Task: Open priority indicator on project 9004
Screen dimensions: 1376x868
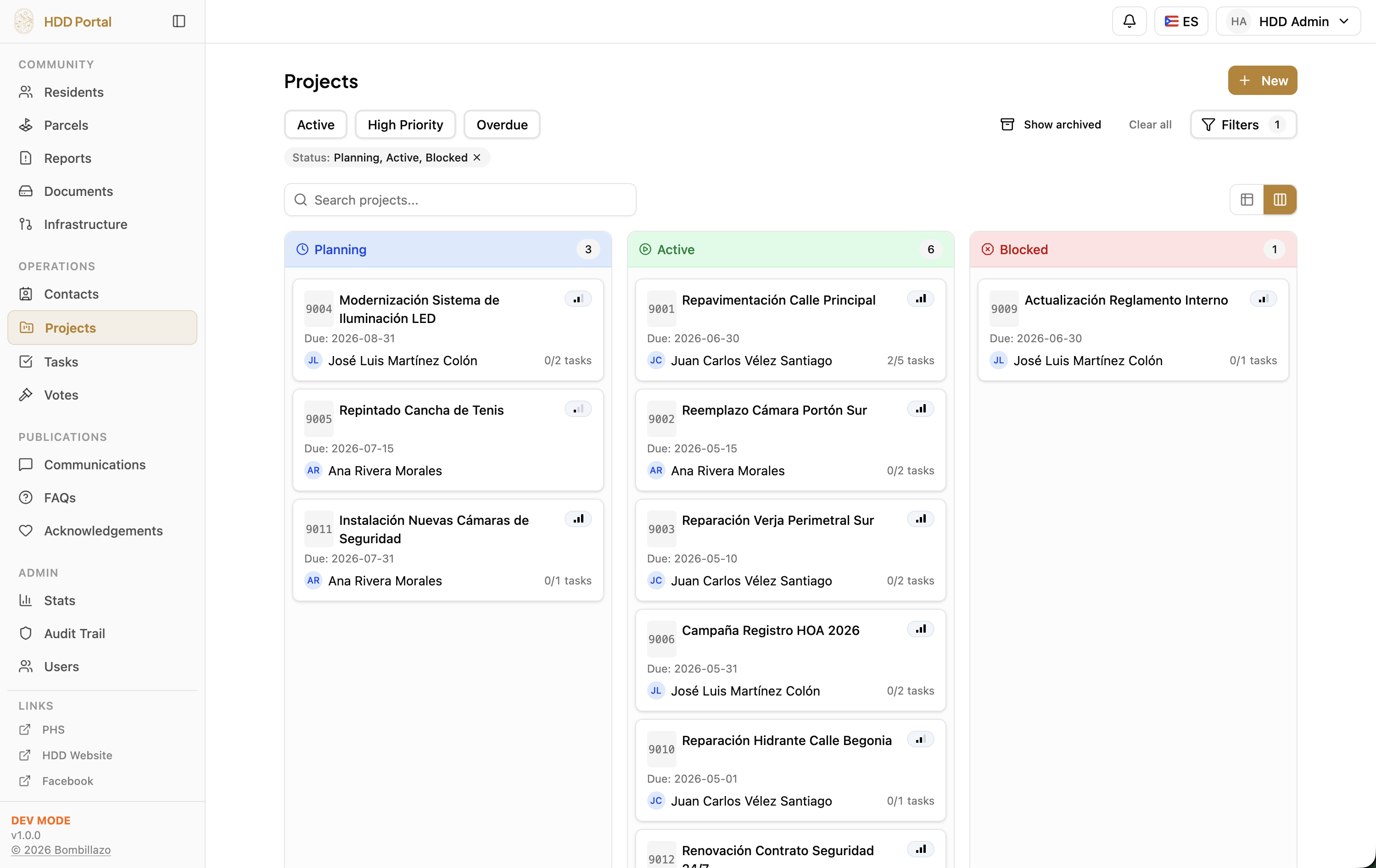Action: tap(578, 299)
